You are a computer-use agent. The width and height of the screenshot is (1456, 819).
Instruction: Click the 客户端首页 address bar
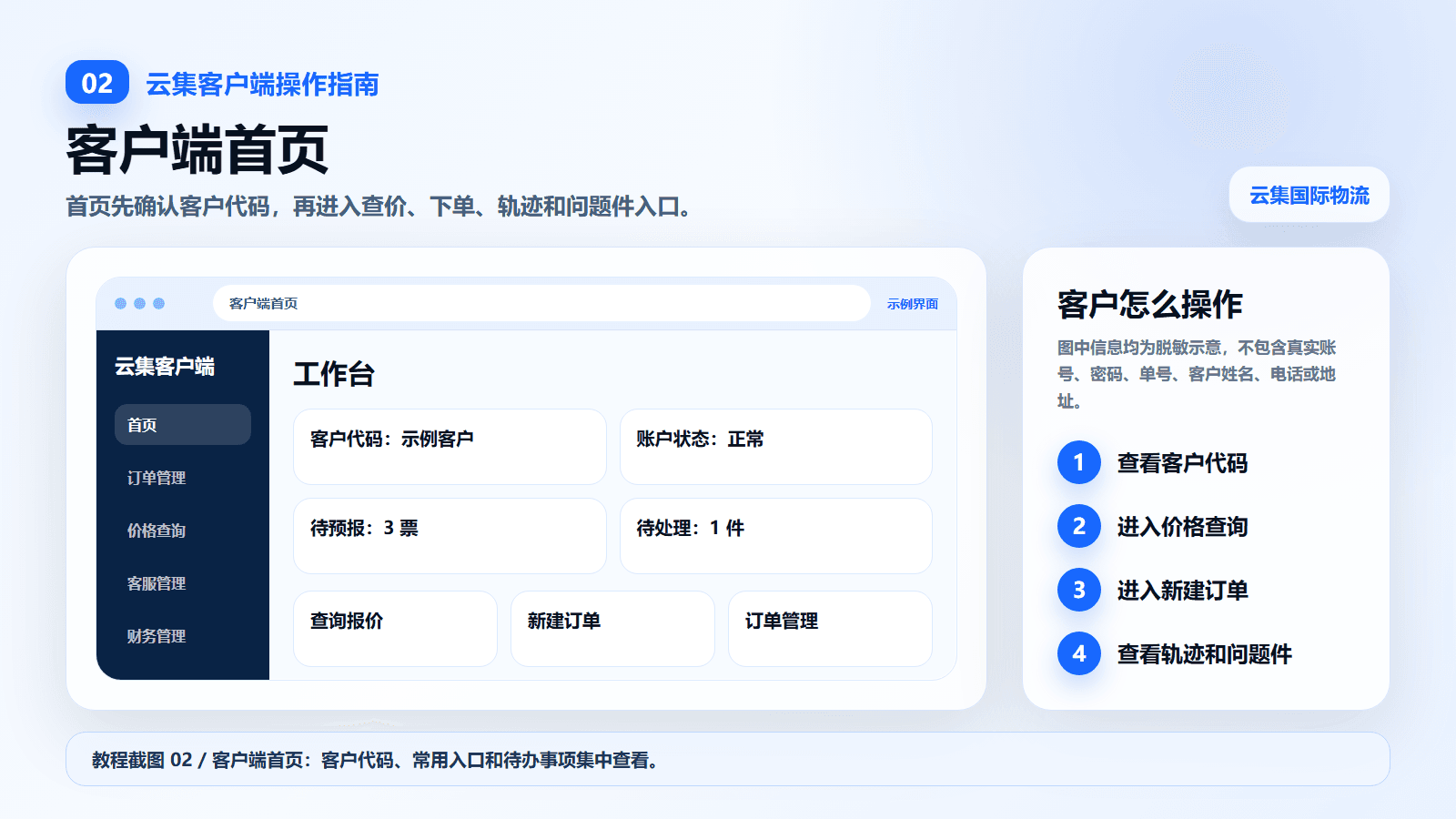click(x=541, y=303)
